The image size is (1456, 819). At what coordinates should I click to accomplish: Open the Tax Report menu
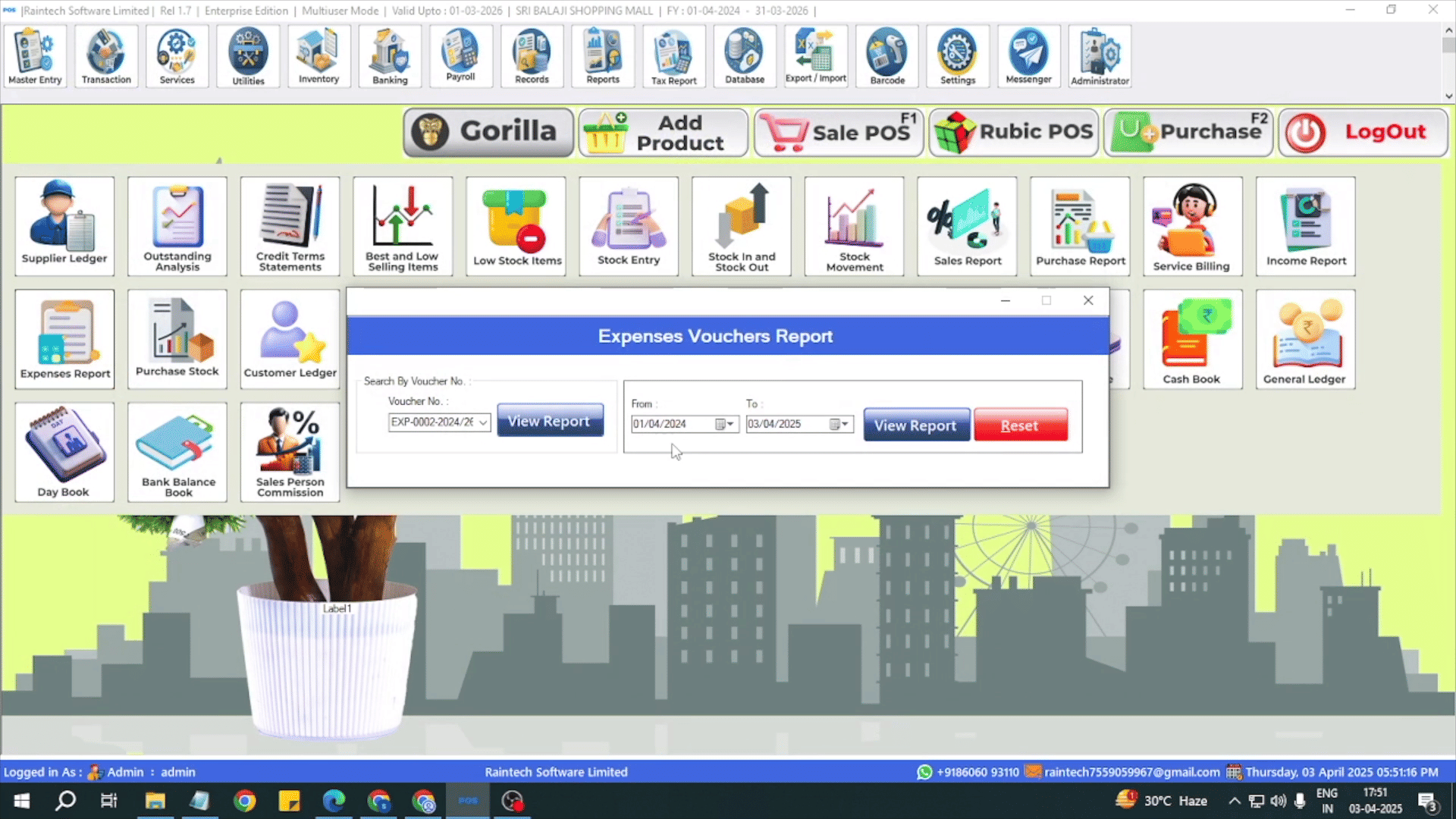(673, 57)
